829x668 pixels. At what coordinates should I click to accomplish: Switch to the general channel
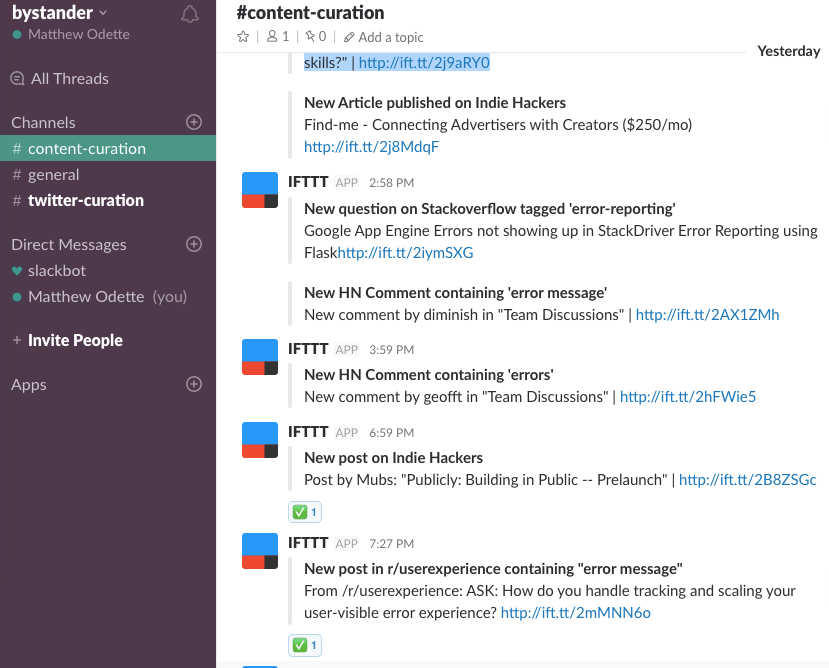pos(54,174)
